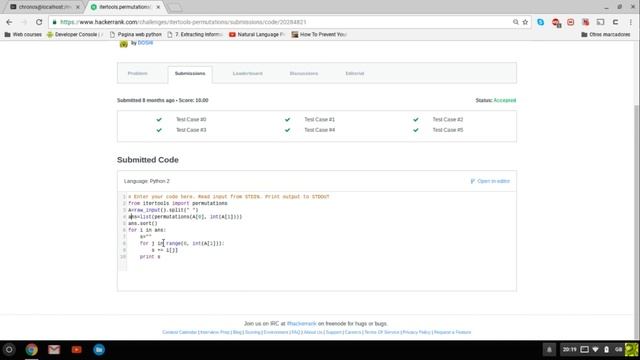Open the Environment footer link
The width and height of the screenshot is (640, 360).
point(276,332)
